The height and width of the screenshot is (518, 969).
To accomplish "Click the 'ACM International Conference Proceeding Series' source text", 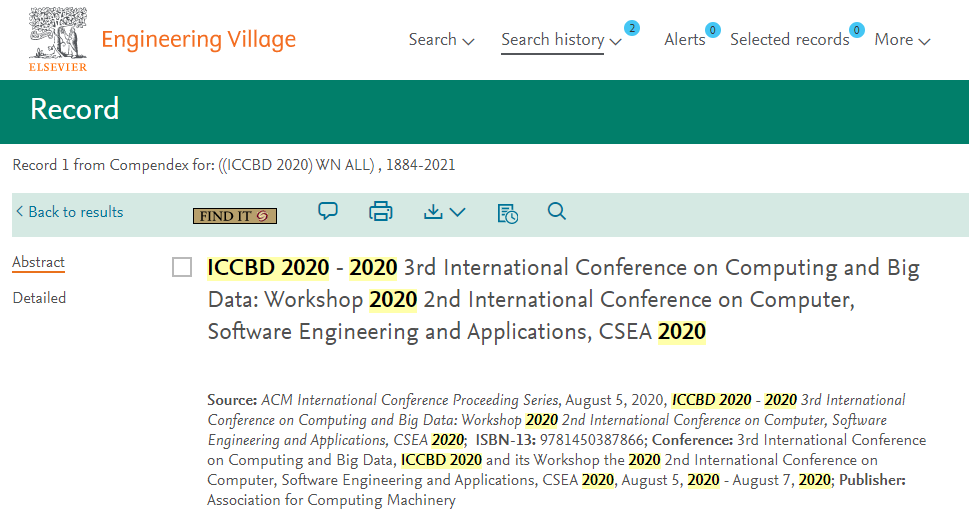I will 410,400.
